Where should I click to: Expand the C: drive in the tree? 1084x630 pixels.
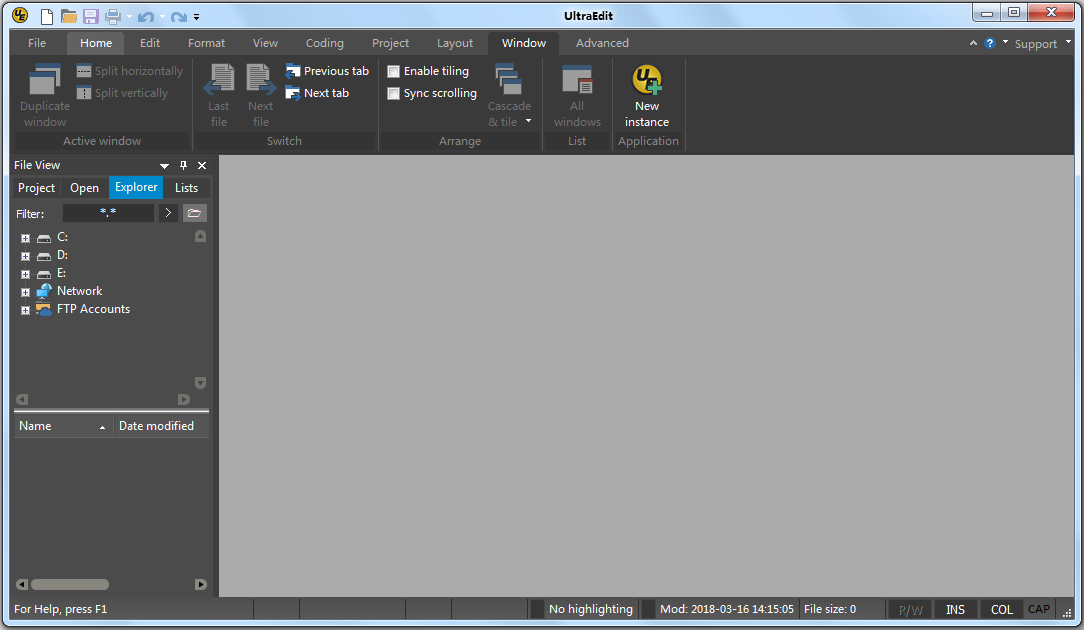pos(24,238)
